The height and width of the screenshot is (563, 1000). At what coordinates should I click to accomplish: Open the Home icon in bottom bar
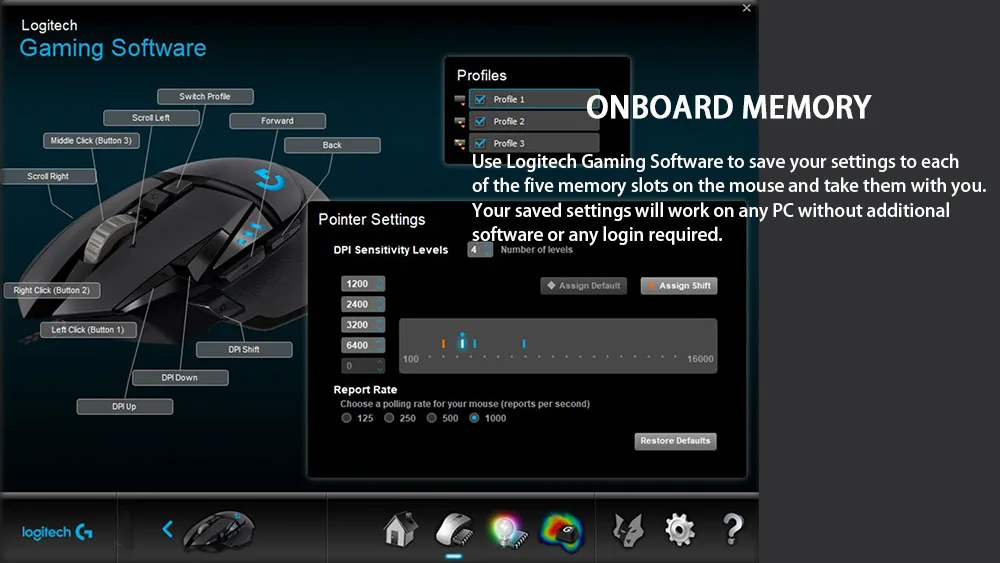click(x=401, y=529)
